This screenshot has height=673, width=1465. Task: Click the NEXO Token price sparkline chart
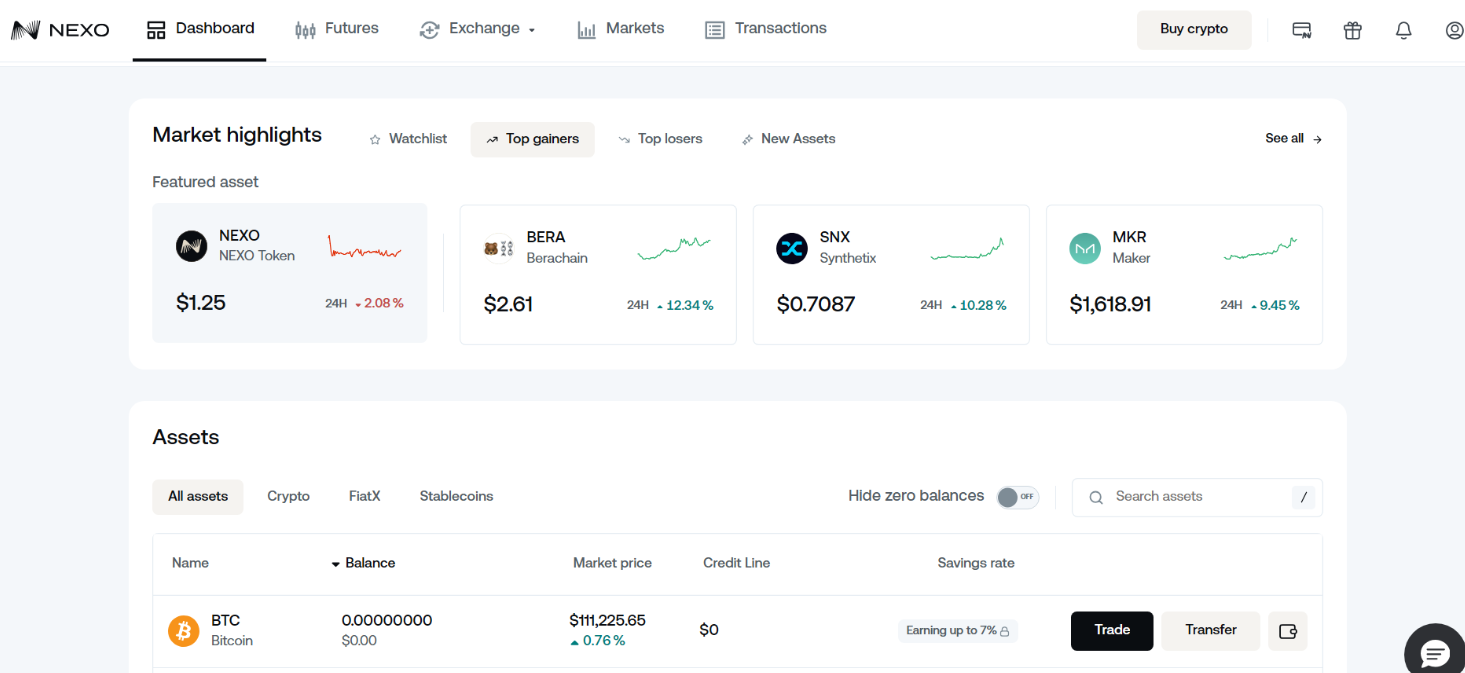pos(365,247)
